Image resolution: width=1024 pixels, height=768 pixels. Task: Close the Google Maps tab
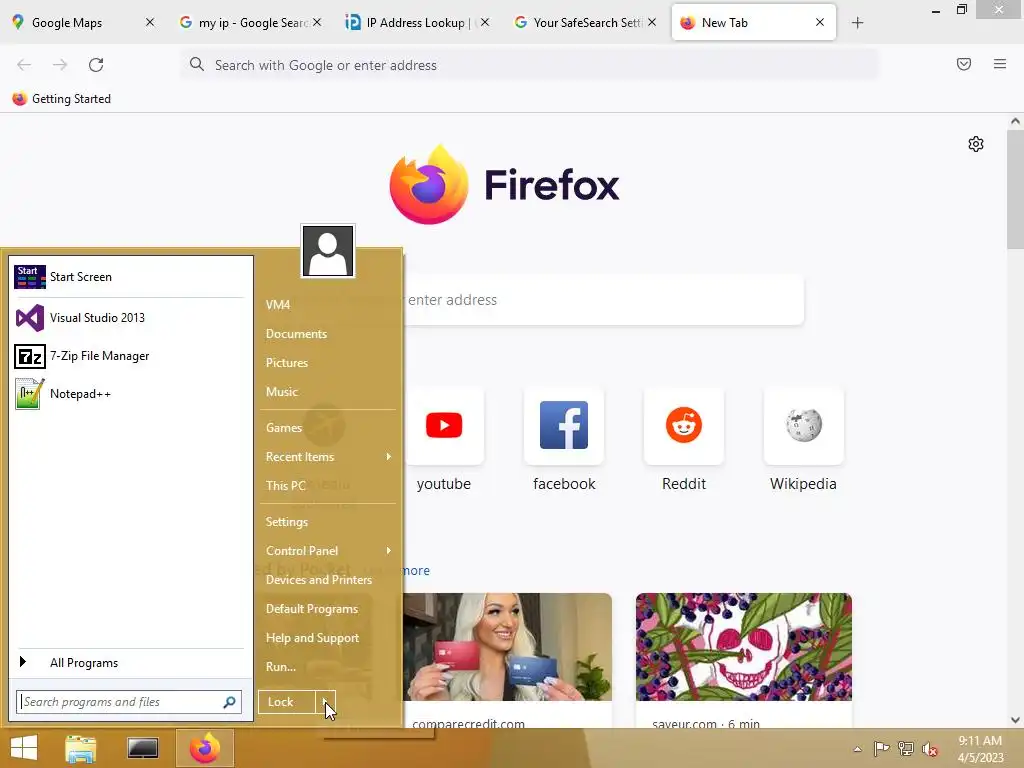point(150,23)
